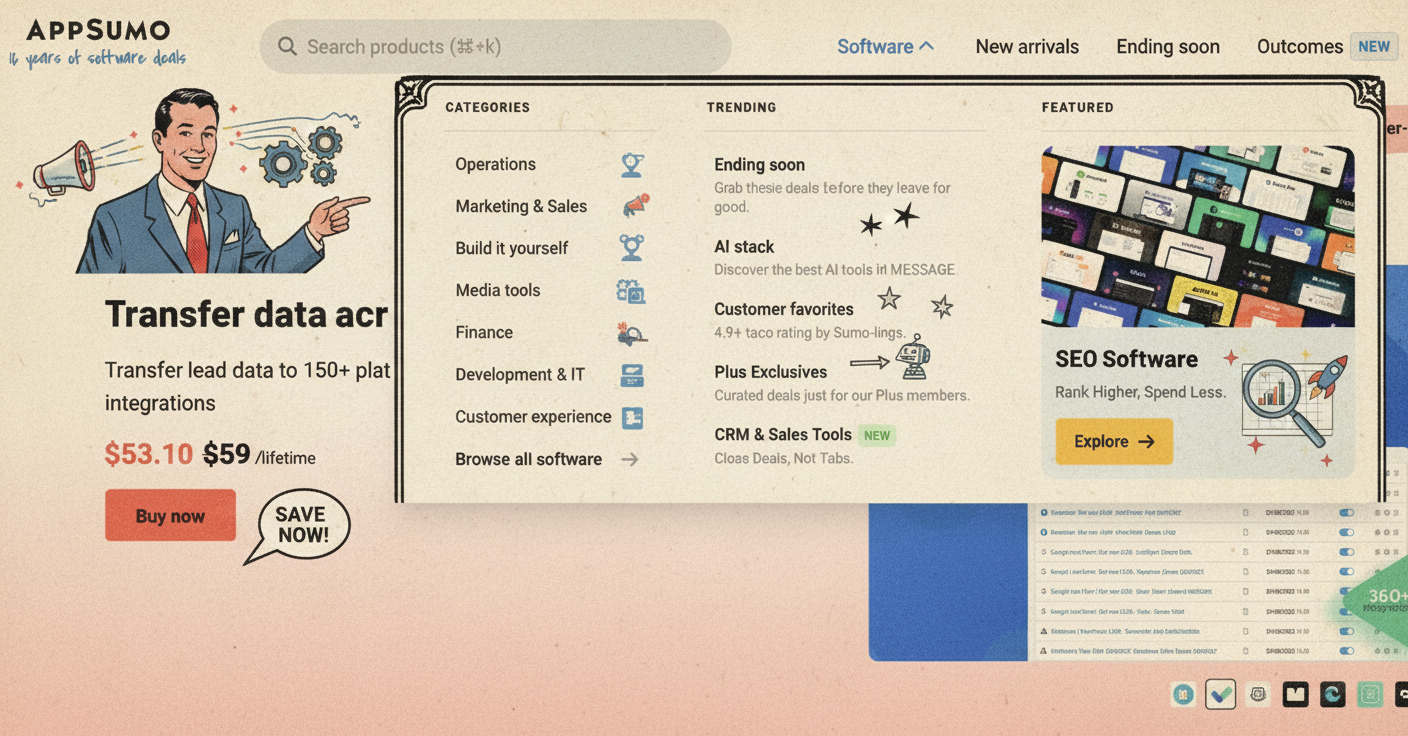Open the Plus Exclusives link
The image size is (1408, 736).
coord(771,372)
